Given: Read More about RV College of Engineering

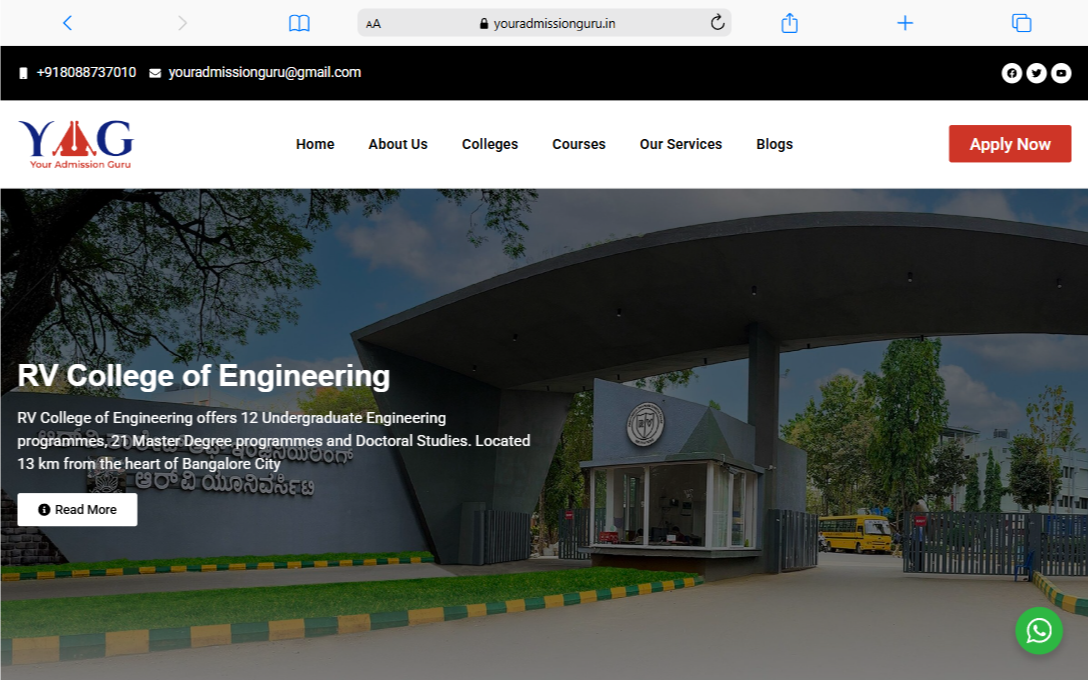Looking at the screenshot, I should point(77,509).
